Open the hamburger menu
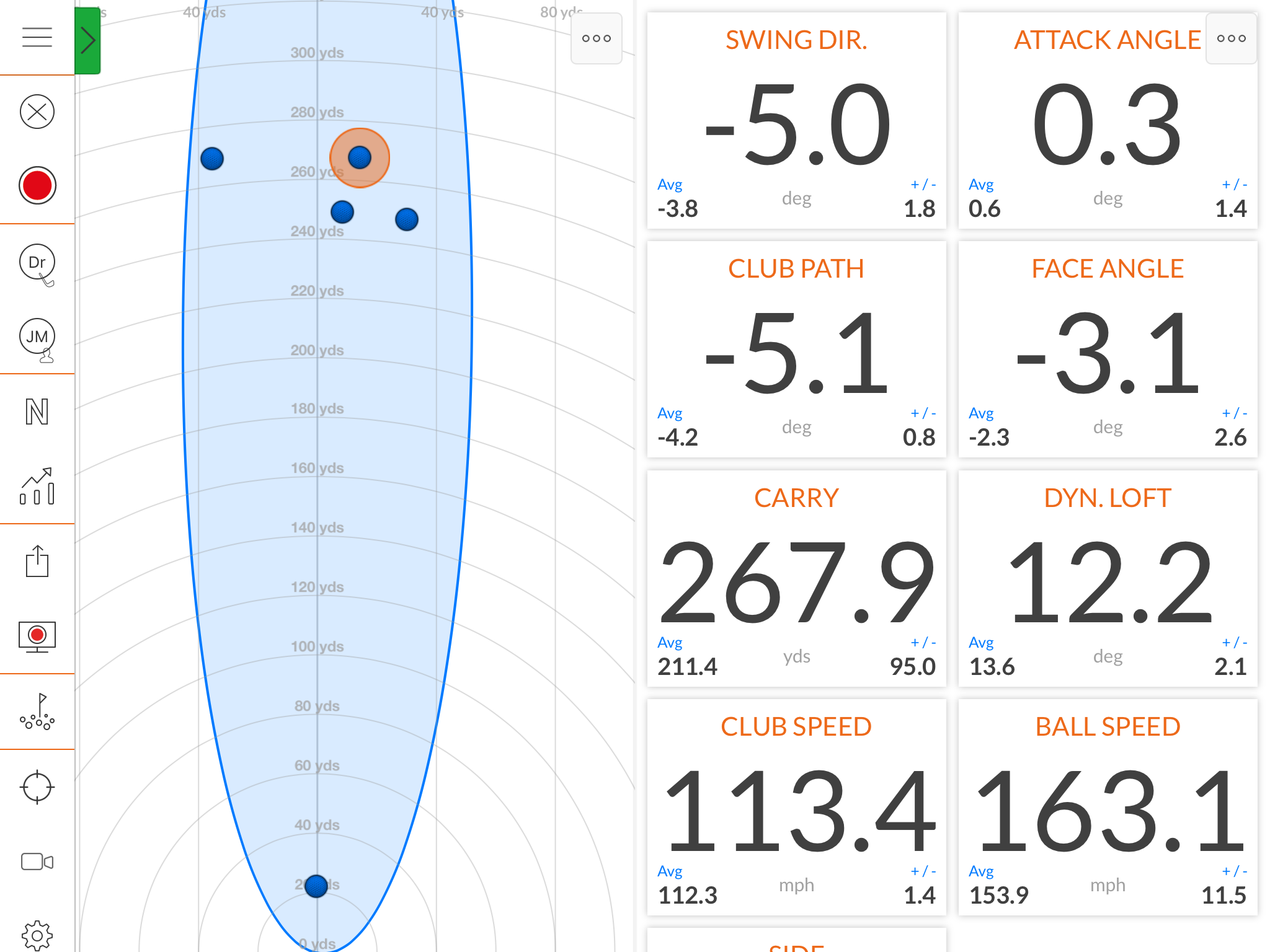This screenshot has width=1270, height=952. pyautogui.click(x=37, y=38)
